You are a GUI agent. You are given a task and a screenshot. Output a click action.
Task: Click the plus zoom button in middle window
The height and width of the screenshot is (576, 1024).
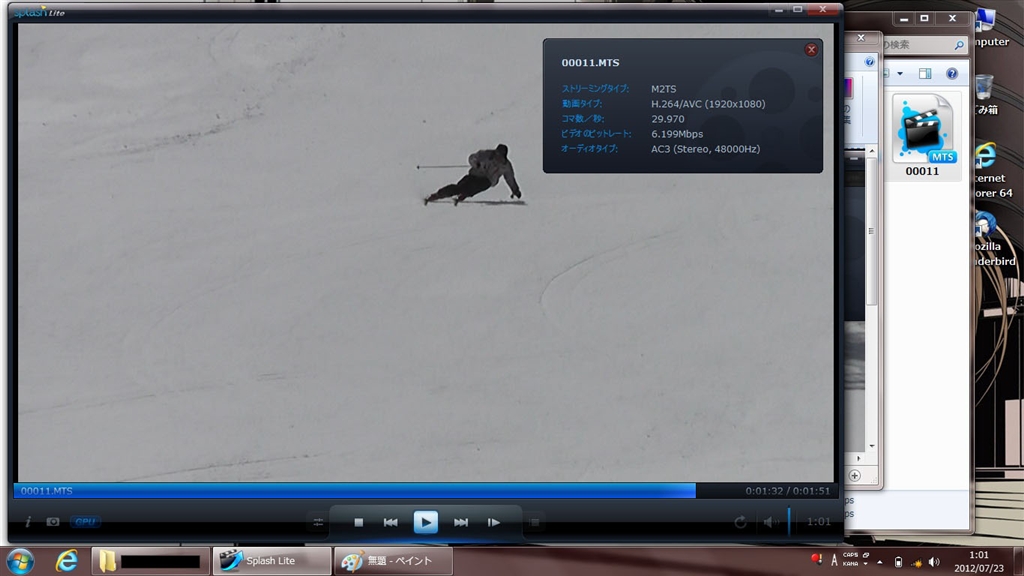click(x=854, y=475)
